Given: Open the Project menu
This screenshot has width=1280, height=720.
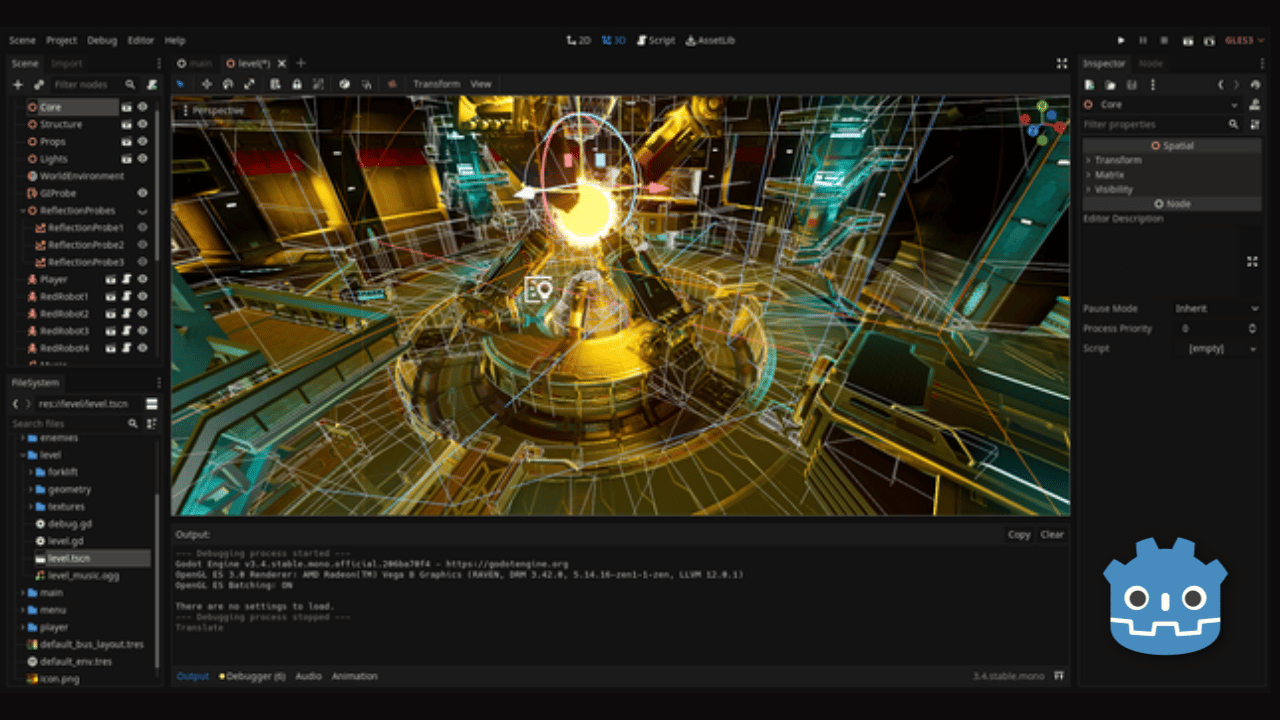Looking at the screenshot, I should click(62, 40).
